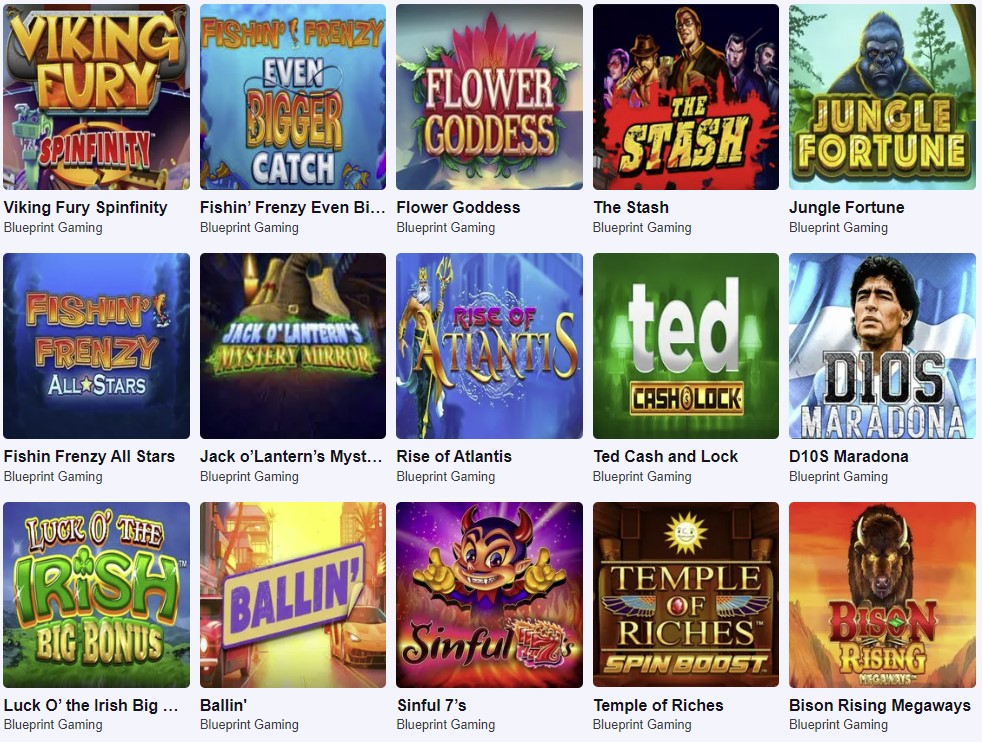
Task: Select Luck O' the Irish Big Bonus thumbnail
Action: tap(96, 595)
